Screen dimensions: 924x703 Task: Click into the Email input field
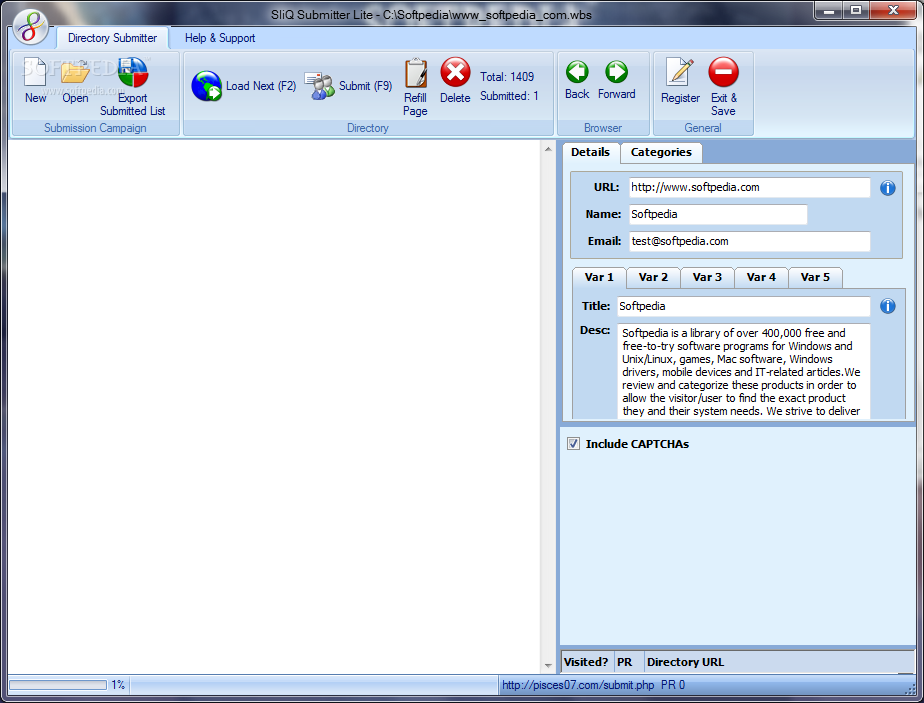(750, 241)
